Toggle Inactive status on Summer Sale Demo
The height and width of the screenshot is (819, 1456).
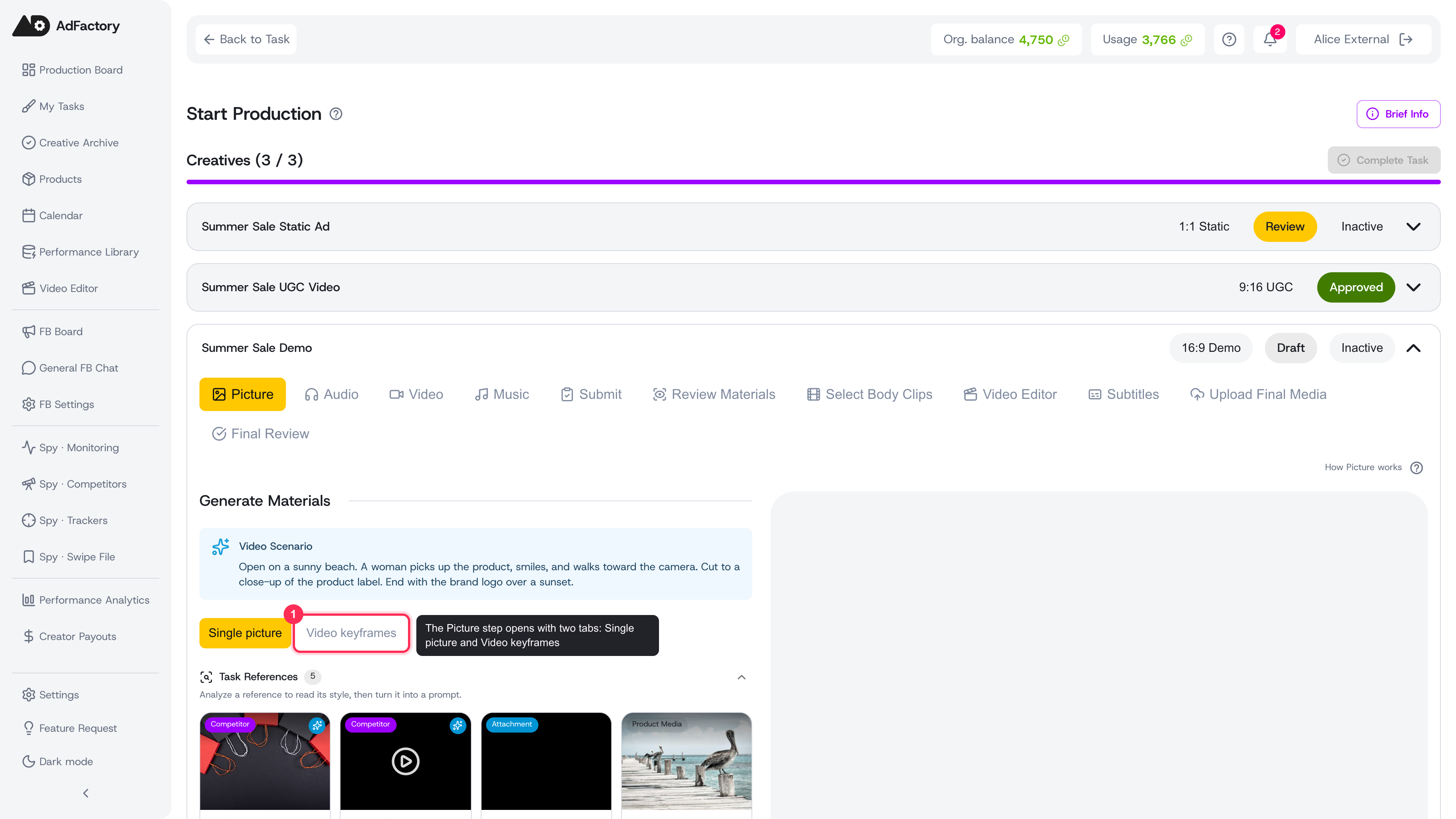click(x=1362, y=348)
